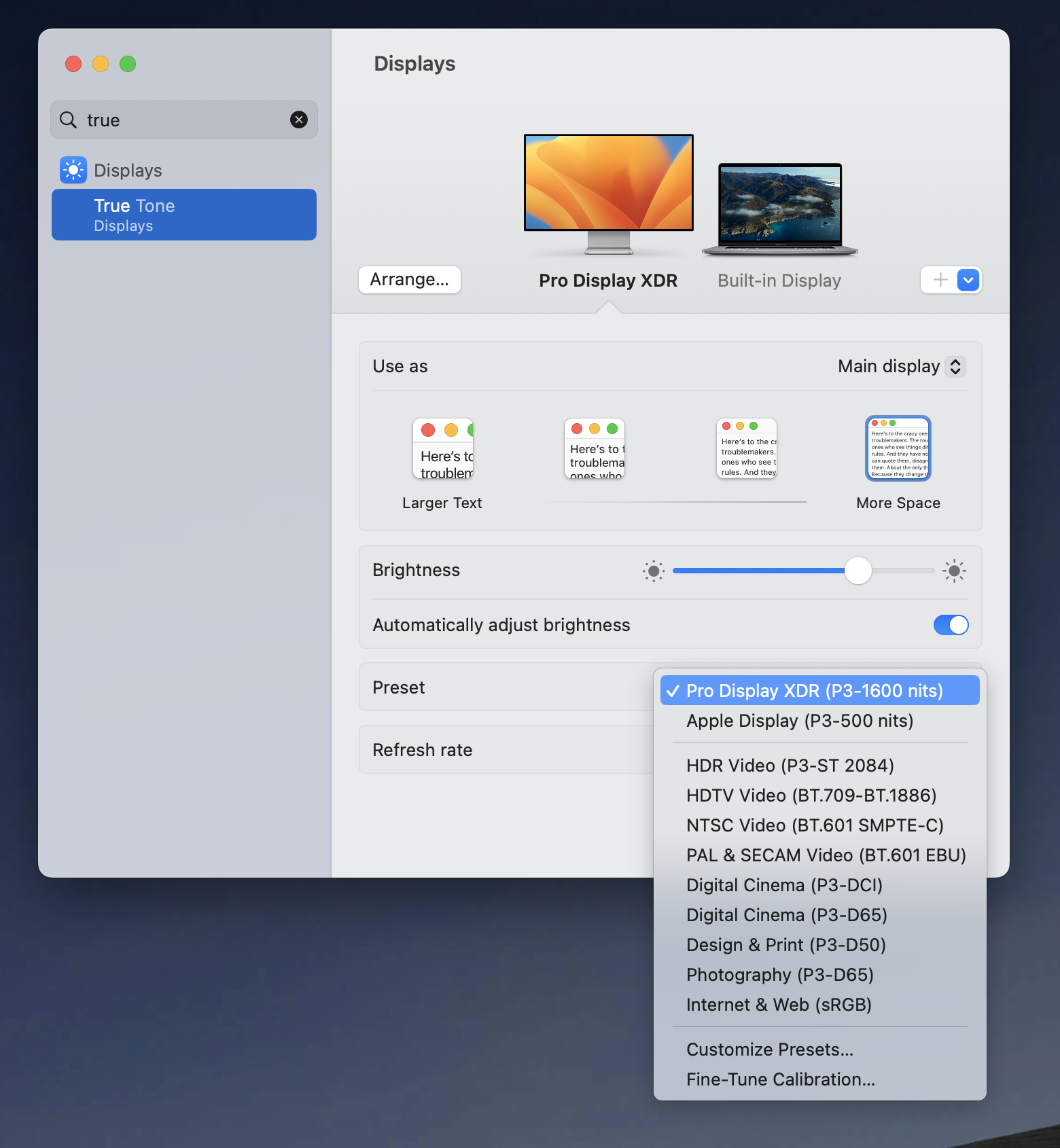Open Customize Presets menu entry

point(820,1050)
